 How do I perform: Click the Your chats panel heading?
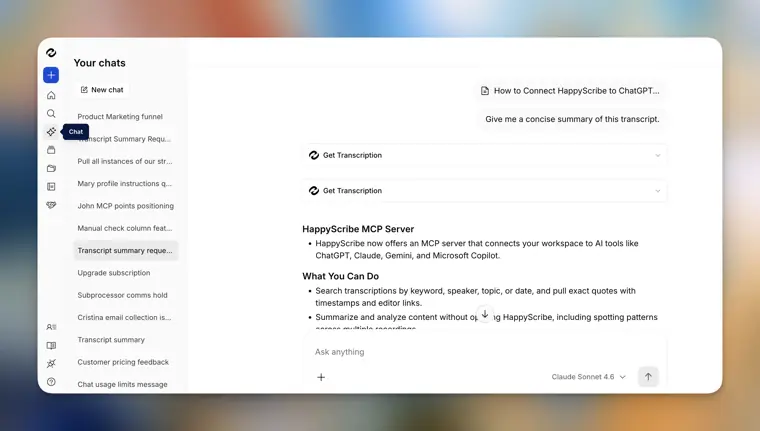pyautogui.click(x=99, y=63)
